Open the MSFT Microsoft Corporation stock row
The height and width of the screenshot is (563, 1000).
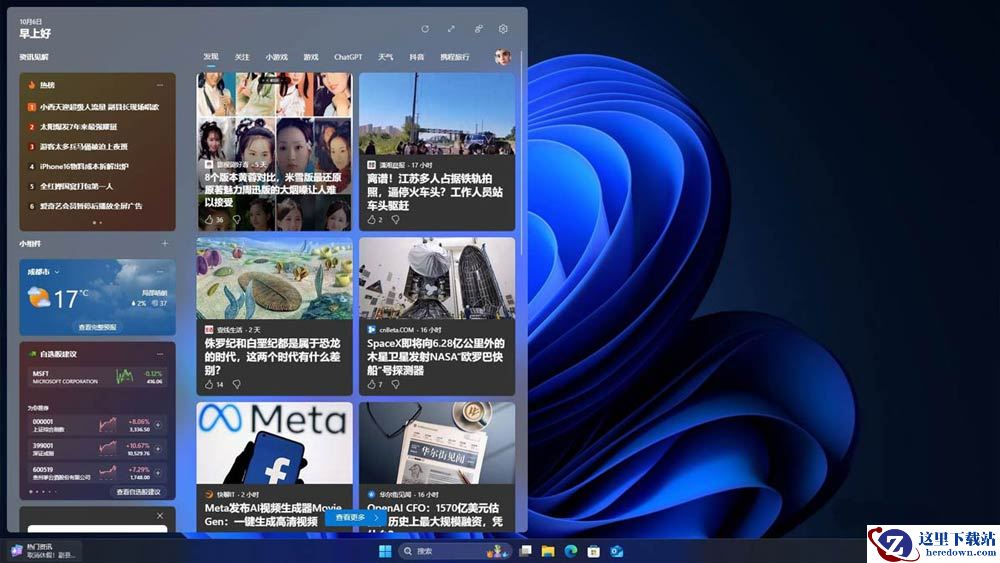tap(98, 377)
